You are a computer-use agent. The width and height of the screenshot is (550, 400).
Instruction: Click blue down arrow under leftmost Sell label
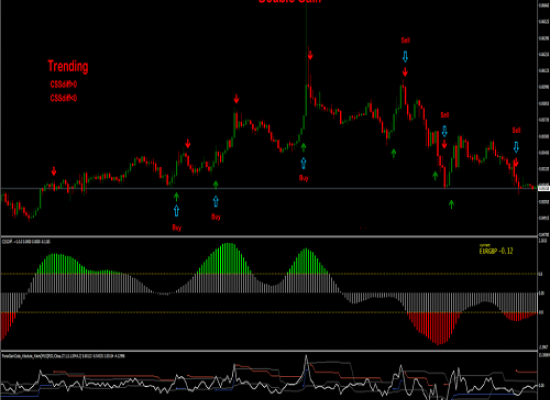click(x=405, y=56)
